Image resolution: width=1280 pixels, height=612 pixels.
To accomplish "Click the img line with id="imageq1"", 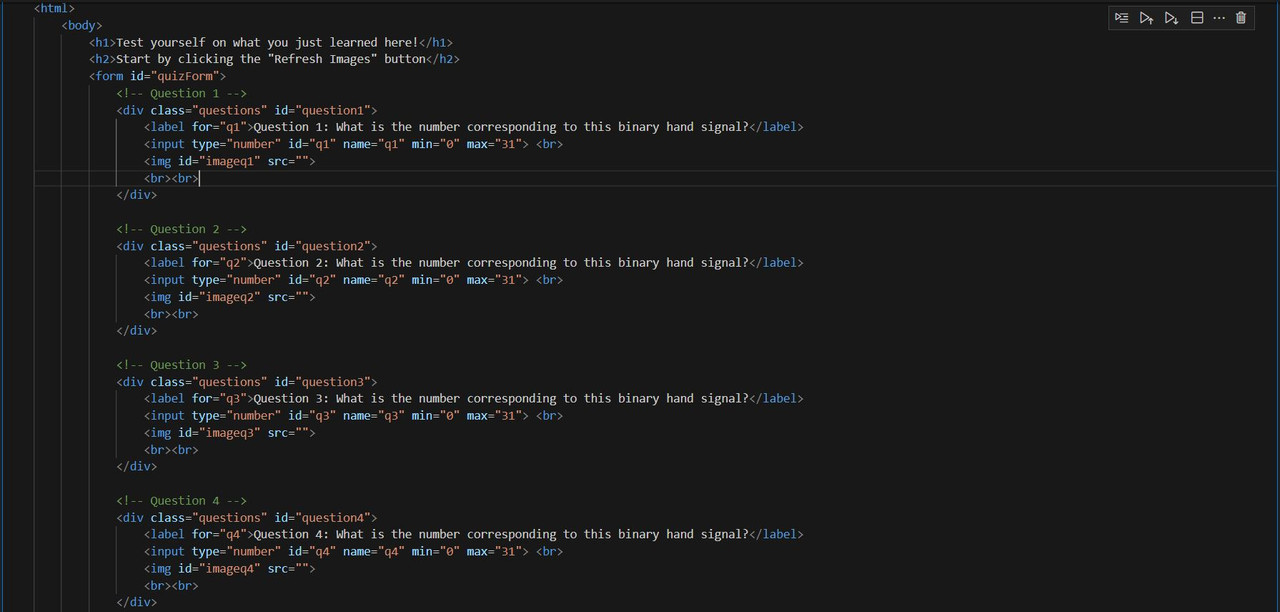I will click(x=229, y=161).
